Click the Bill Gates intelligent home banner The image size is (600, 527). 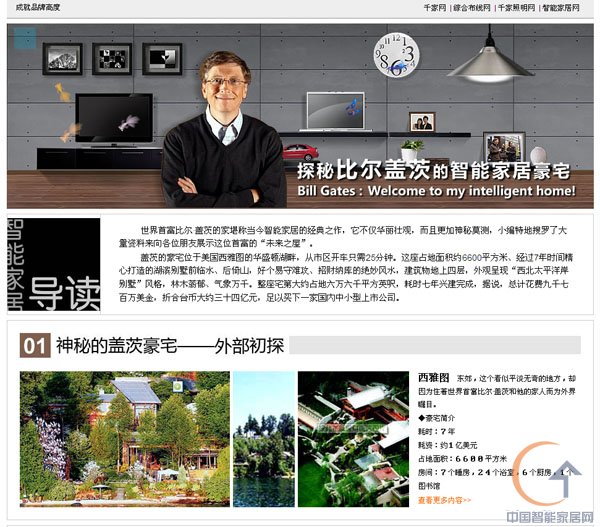pos(300,116)
